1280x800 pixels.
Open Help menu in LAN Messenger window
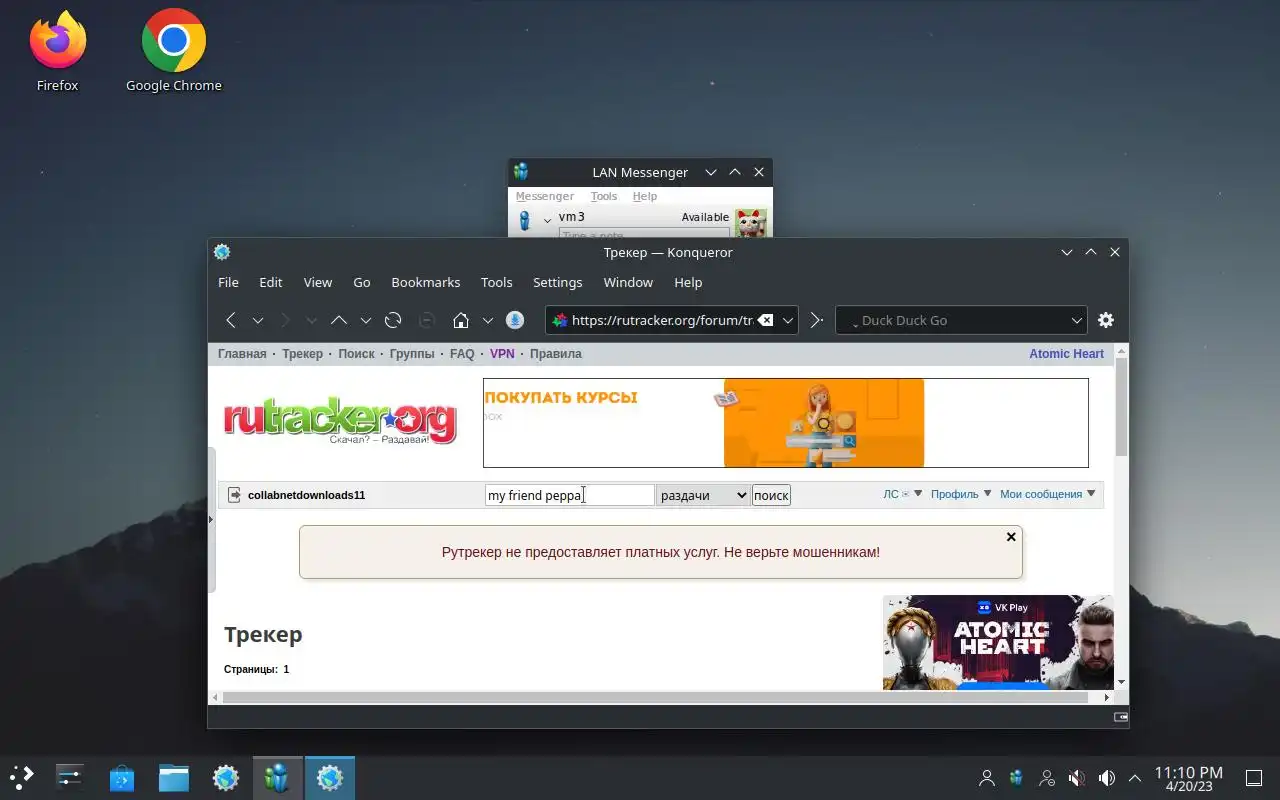pyautogui.click(x=645, y=196)
